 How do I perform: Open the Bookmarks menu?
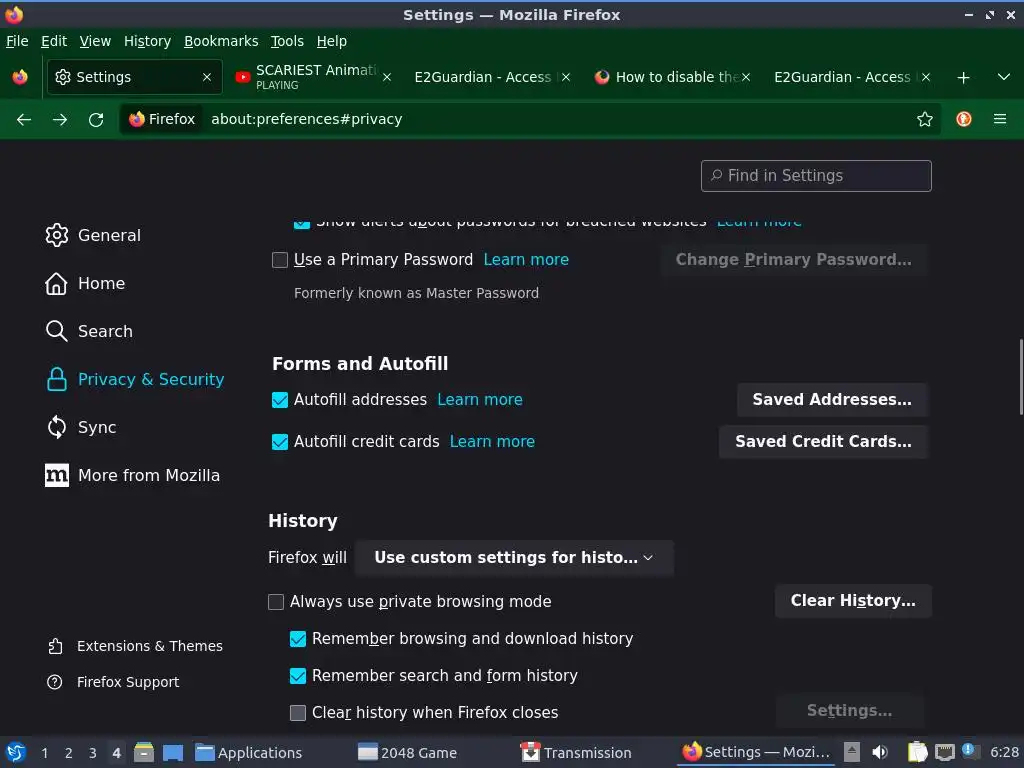tap(221, 41)
